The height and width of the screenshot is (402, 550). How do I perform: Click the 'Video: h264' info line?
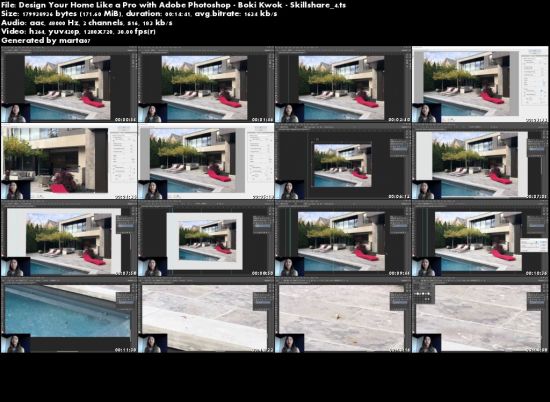78,31
